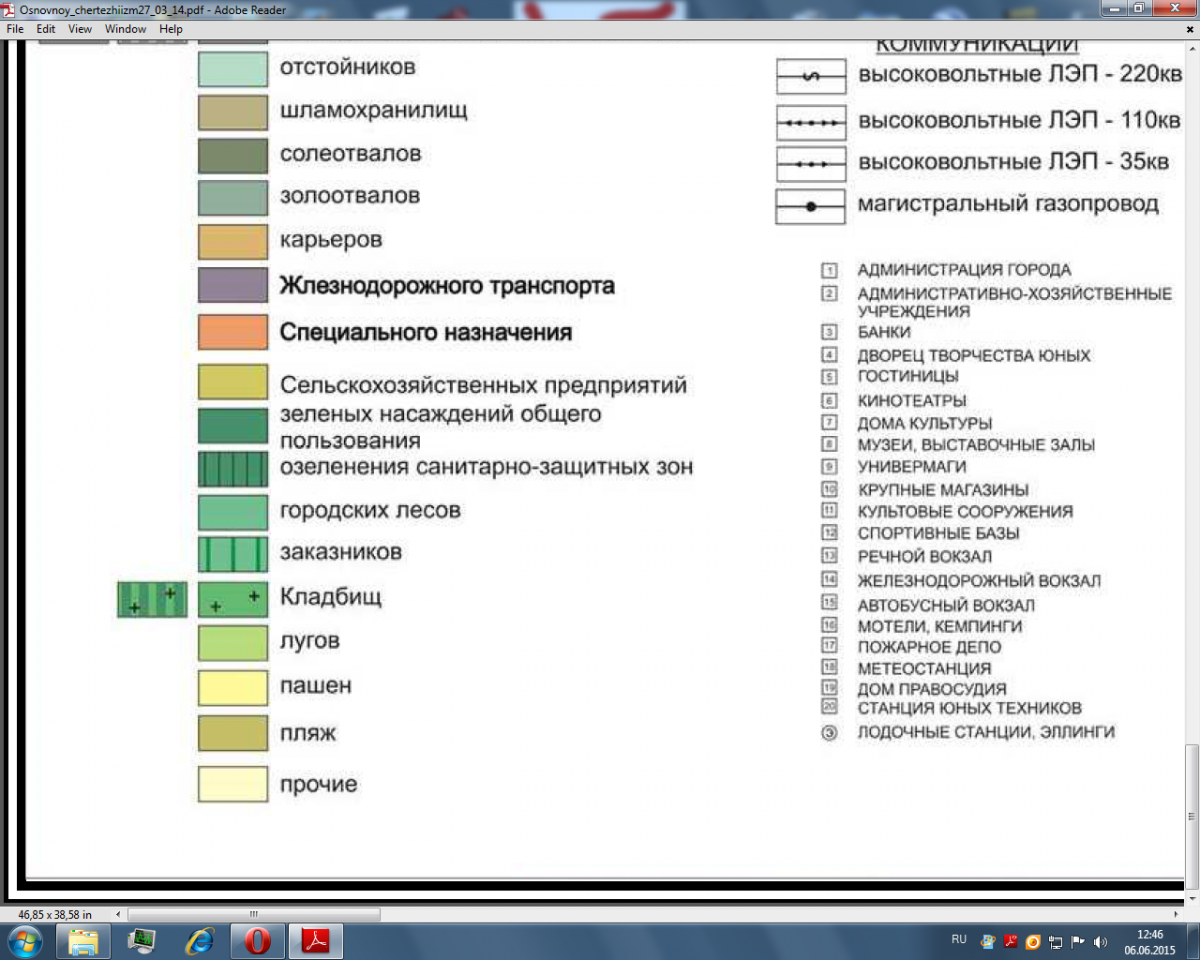Screen dimensions: 1200x960
Task: Open the Windows Start menu
Action: point(24,941)
